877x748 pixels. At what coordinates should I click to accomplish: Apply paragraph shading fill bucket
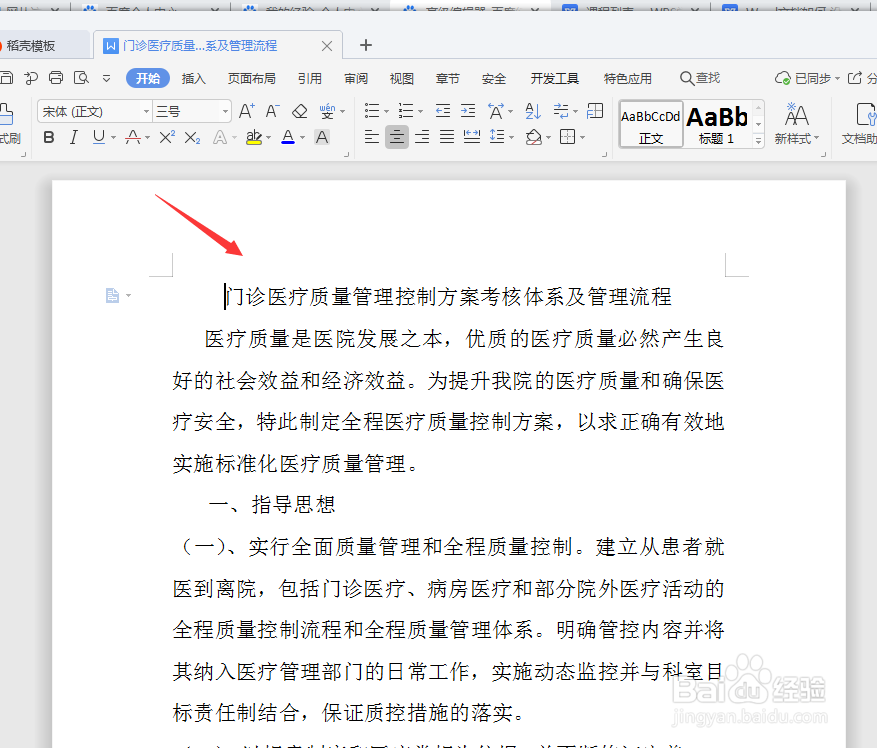534,137
